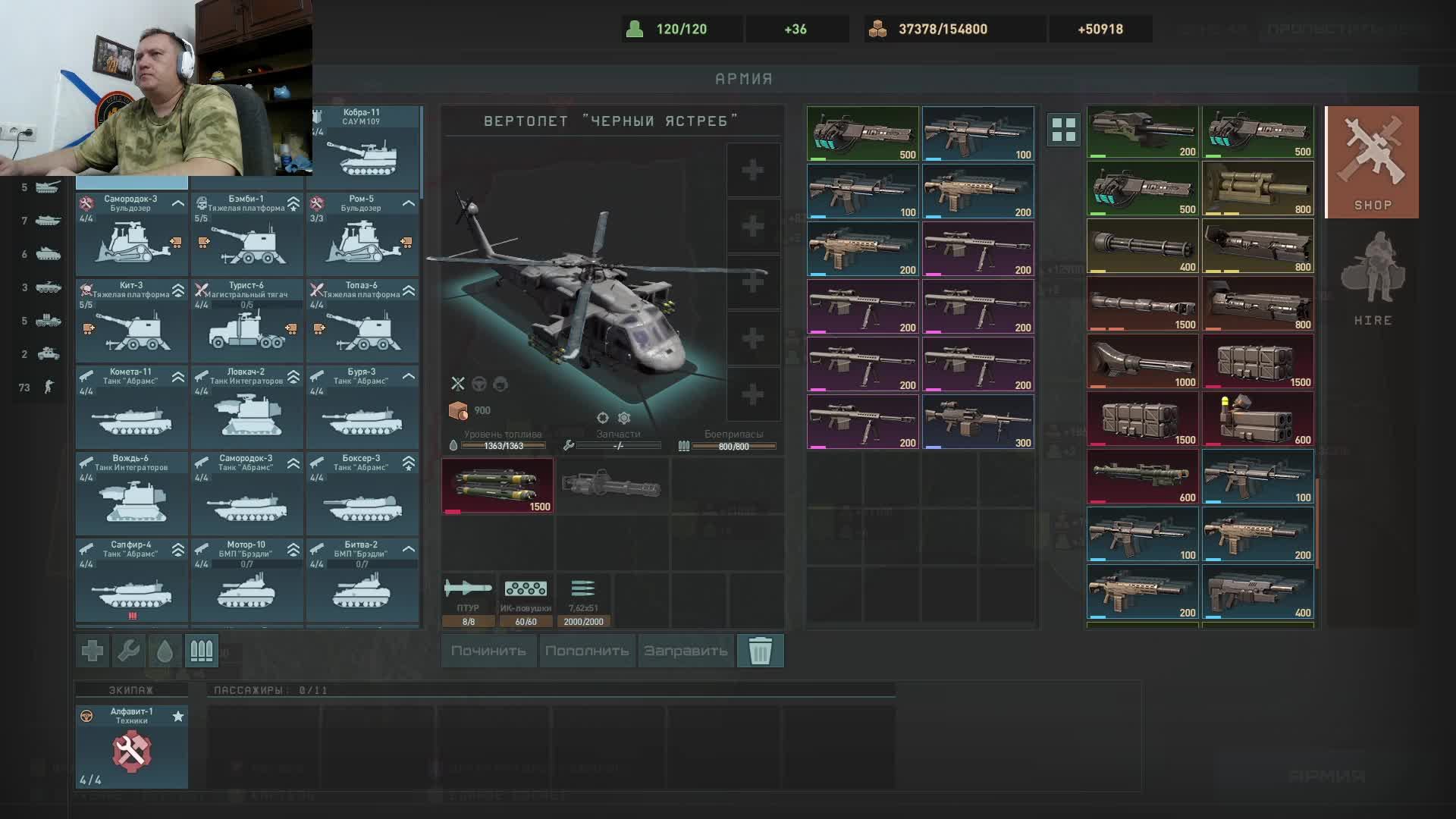Screen dimensions: 1456x819
Task: Expand the Битва-2 Bradley chevron
Action: tap(409, 549)
